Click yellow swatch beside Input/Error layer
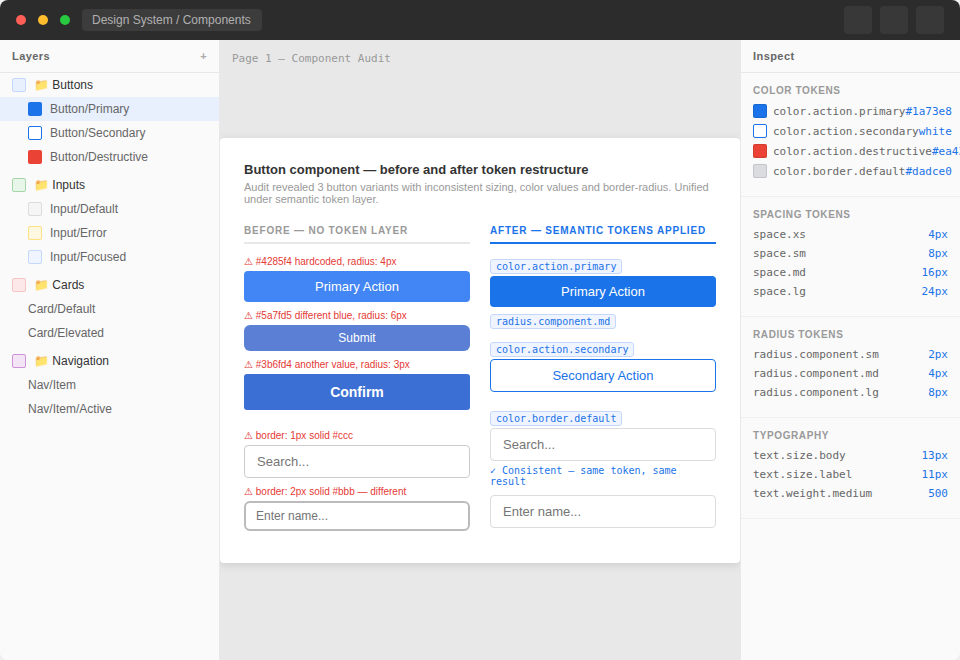The image size is (960, 660). 35,233
